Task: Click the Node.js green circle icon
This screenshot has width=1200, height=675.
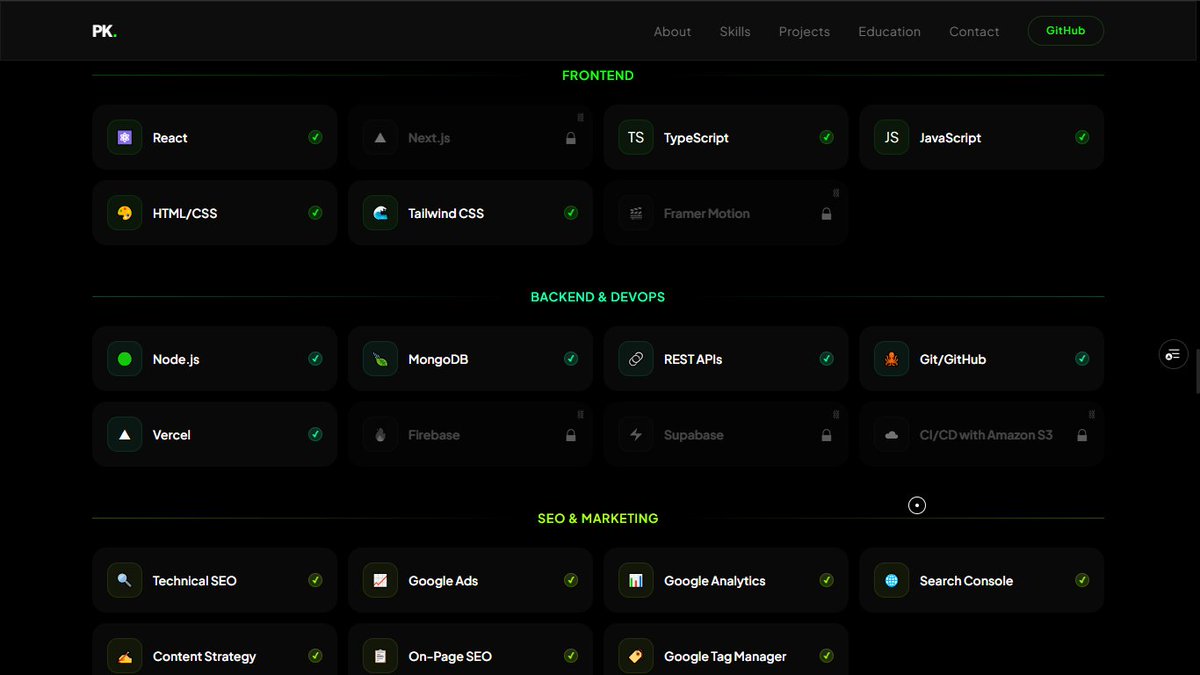Action: [124, 359]
